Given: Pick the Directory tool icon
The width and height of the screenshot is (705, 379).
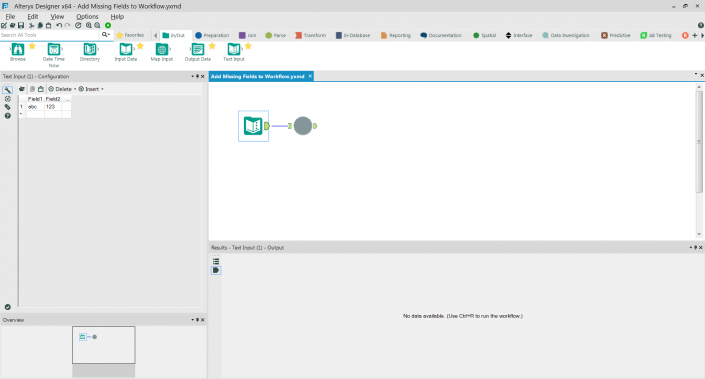Looking at the screenshot, I should (90, 49).
